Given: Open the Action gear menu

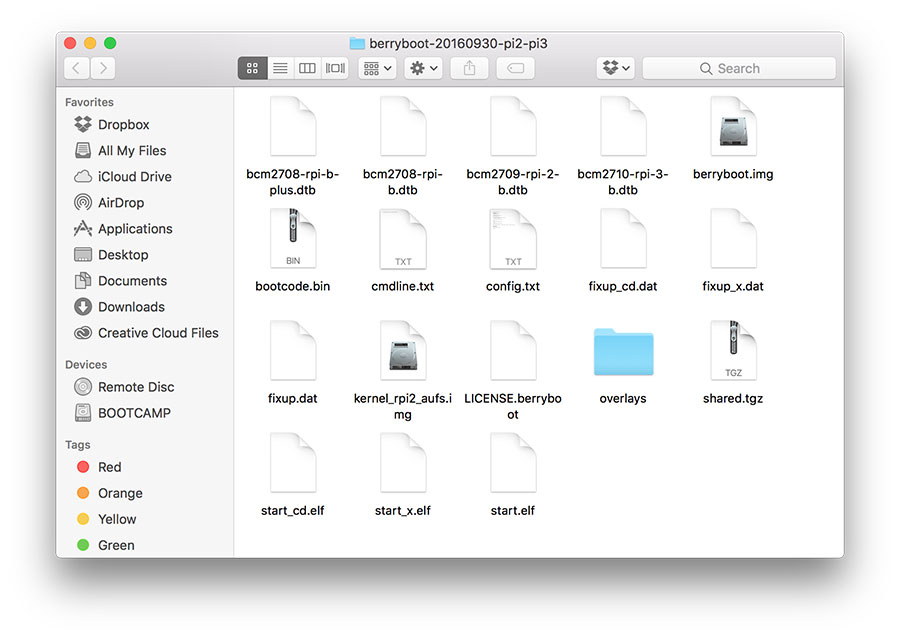Looking at the screenshot, I should pyautogui.click(x=424, y=68).
